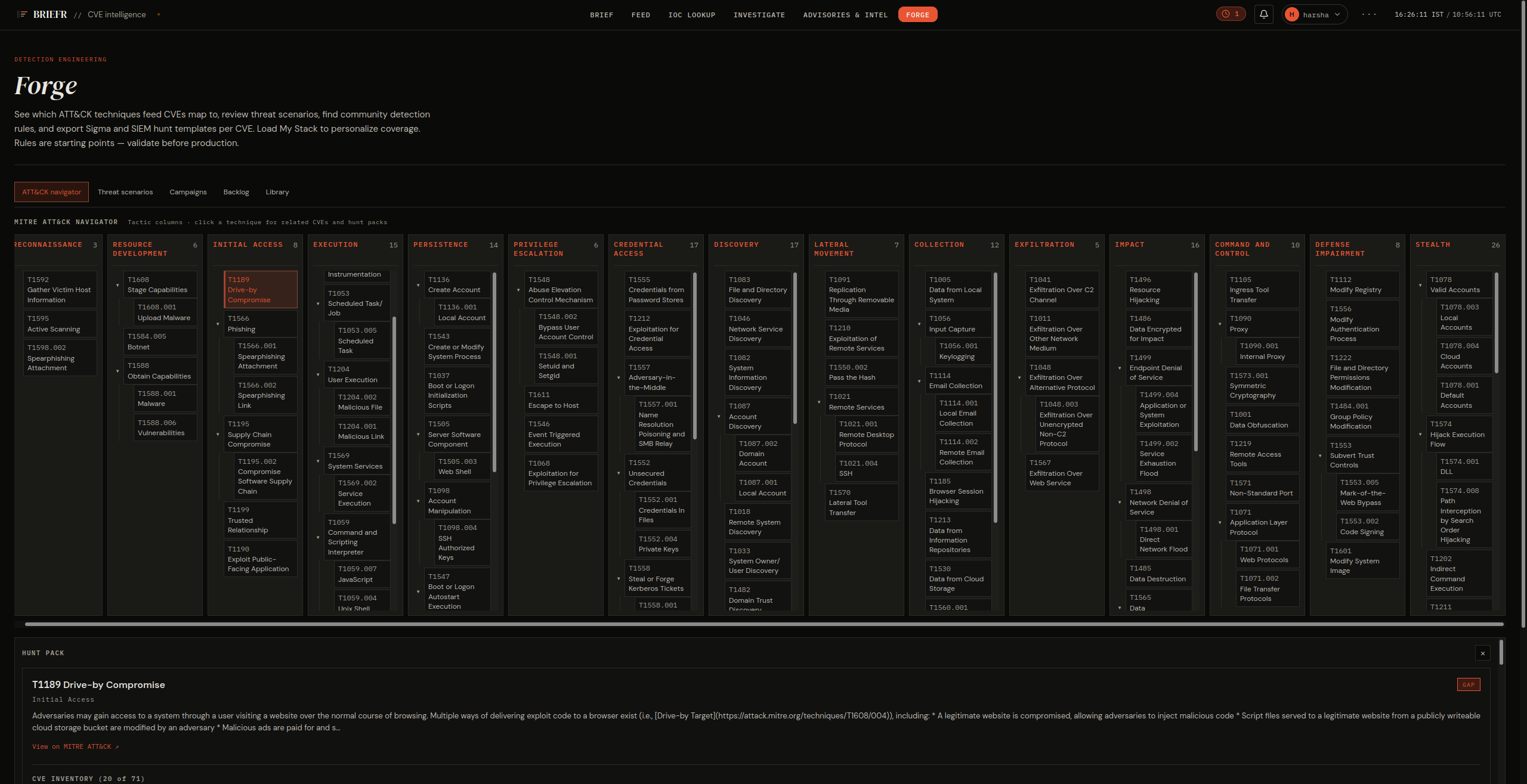Viewport: 1527px width, 784px height.
Task: Select T1190 Exploit Public-Facing Application
Action: click(x=261, y=559)
